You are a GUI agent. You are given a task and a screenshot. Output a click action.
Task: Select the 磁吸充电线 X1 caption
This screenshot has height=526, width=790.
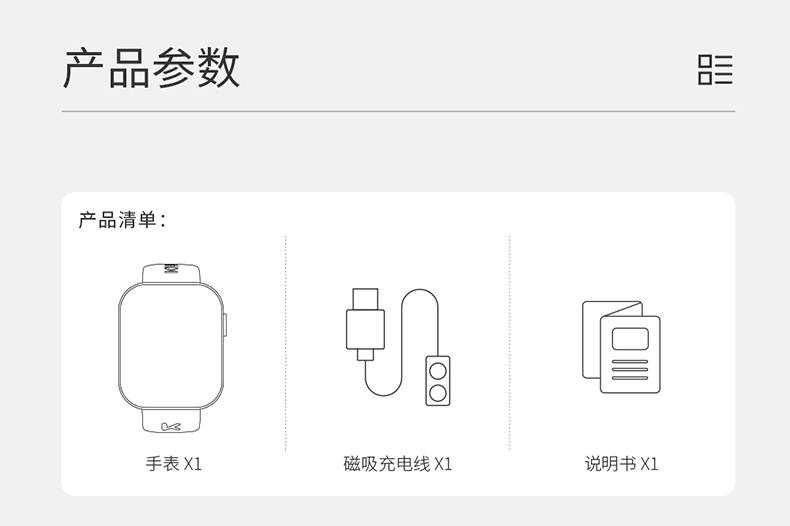(398, 464)
